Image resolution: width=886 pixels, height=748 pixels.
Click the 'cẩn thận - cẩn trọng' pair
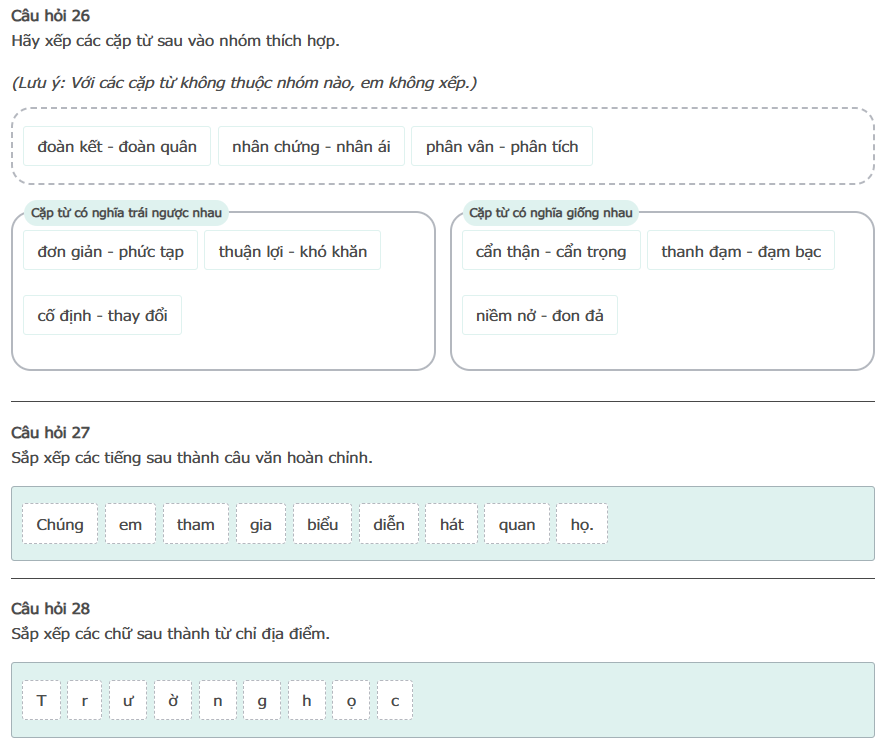(x=551, y=251)
